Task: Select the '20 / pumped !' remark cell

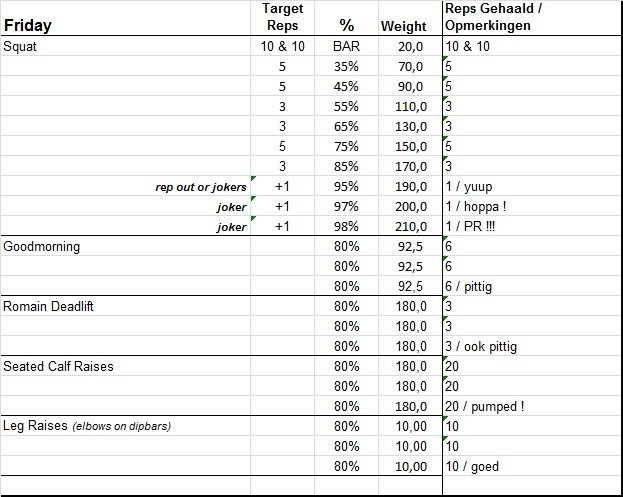Action: (485, 406)
